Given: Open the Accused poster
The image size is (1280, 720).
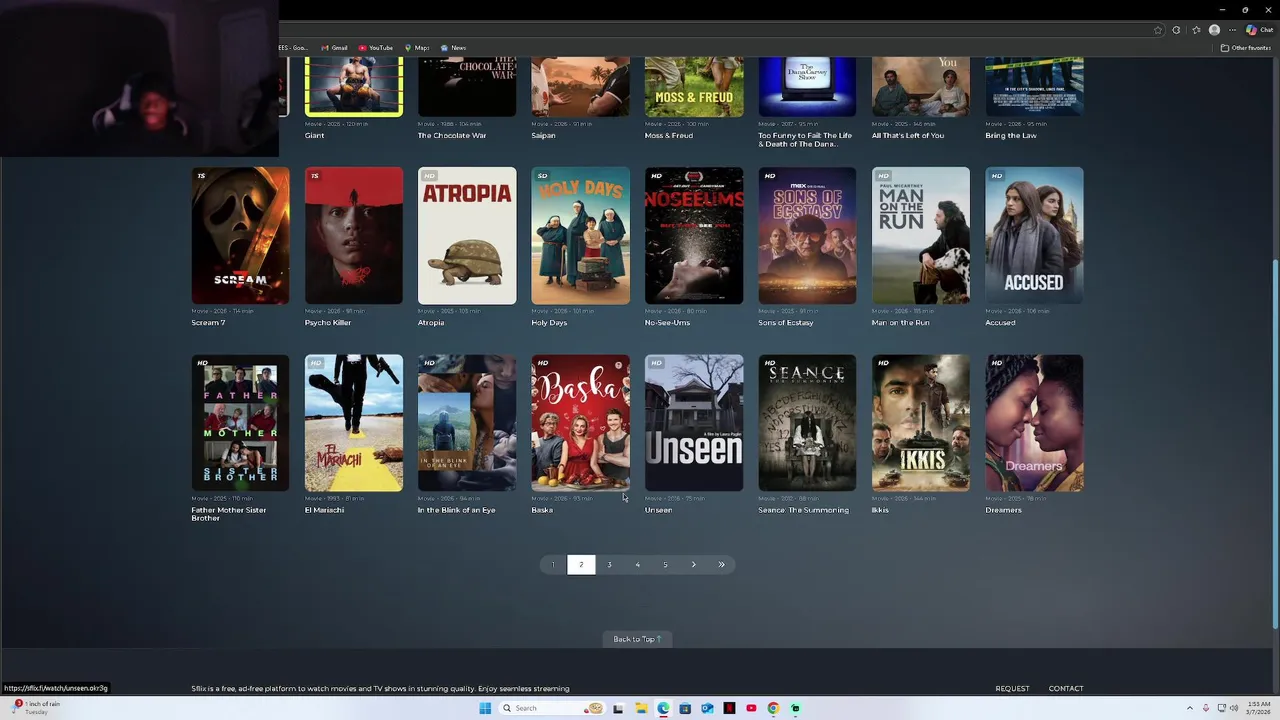Looking at the screenshot, I should (1034, 235).
